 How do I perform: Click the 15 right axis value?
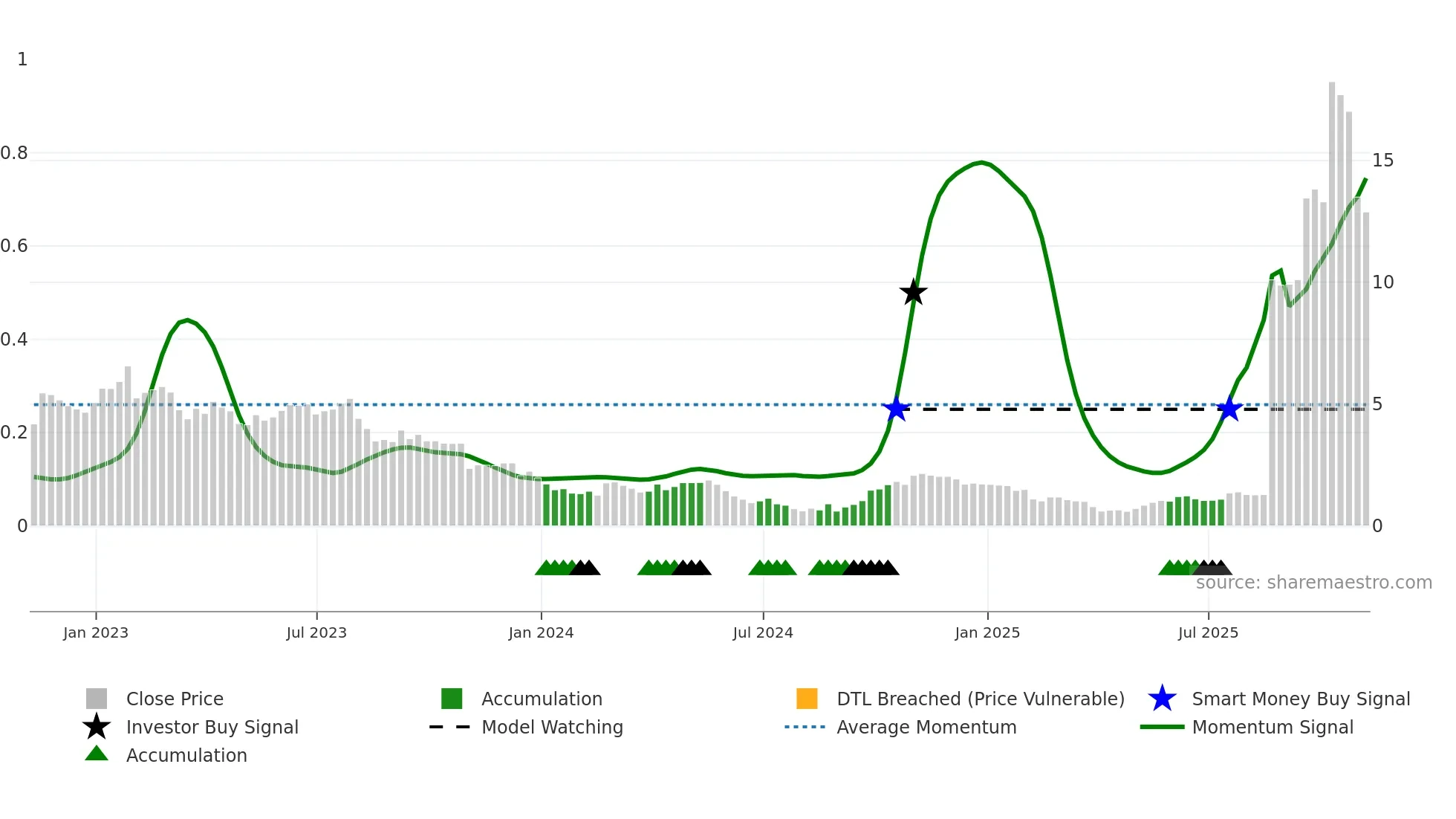tap(1383, 161)
